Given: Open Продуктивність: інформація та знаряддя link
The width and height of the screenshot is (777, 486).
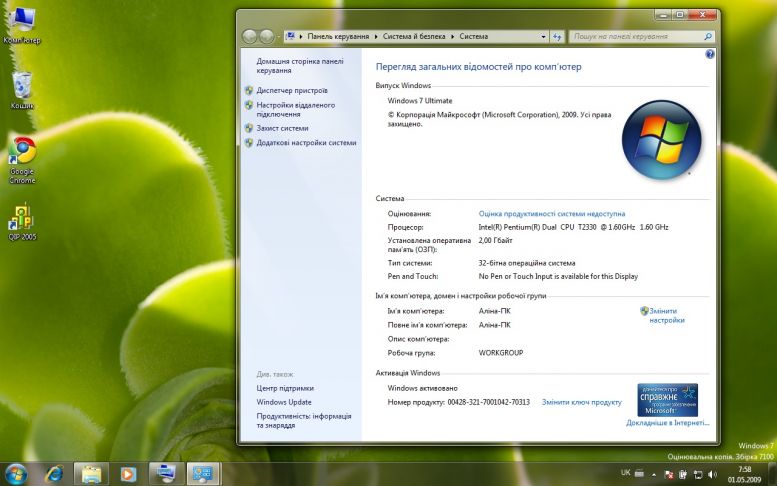Looking at the screenshot, I should click(x=304, y=421).
